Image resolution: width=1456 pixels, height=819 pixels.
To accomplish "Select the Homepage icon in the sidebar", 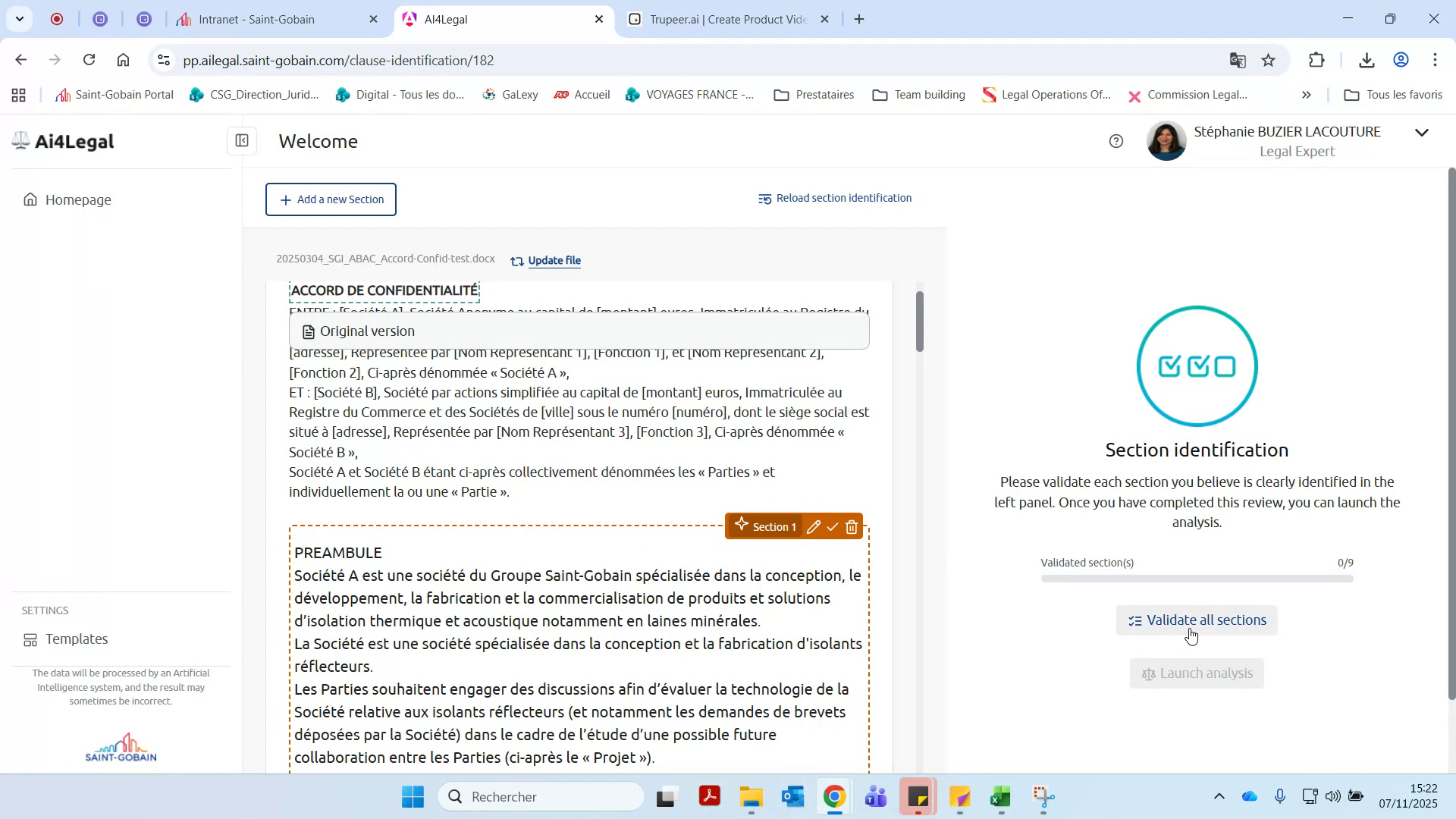I will pos(29,199).
